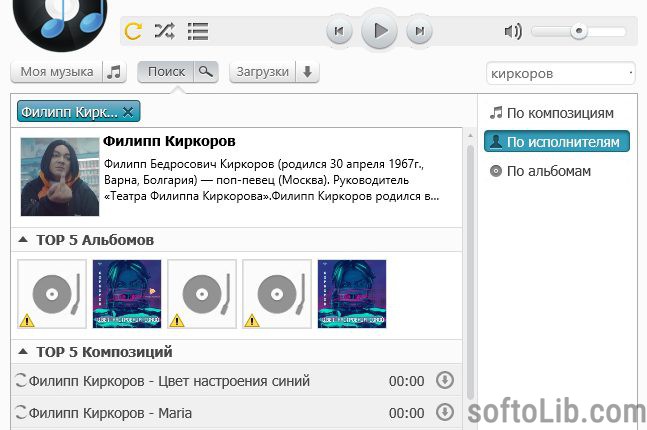Click the Филипп Киркоров artist photo

60,177
